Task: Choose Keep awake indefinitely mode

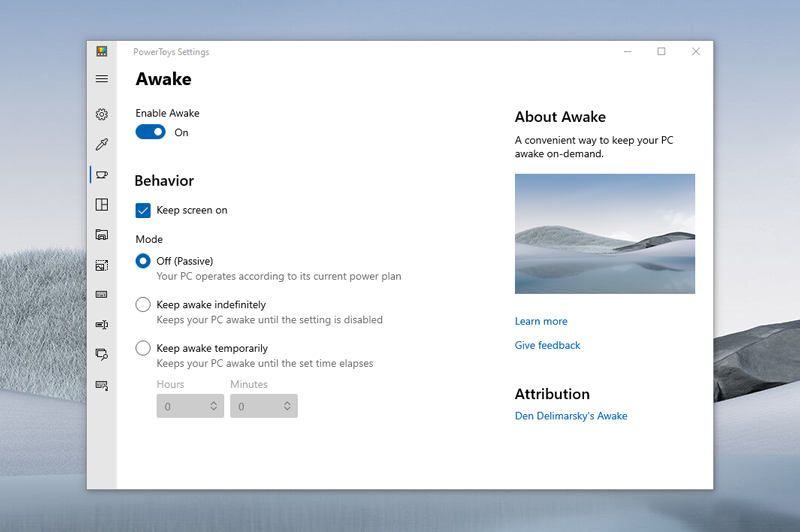Action: 143,304
